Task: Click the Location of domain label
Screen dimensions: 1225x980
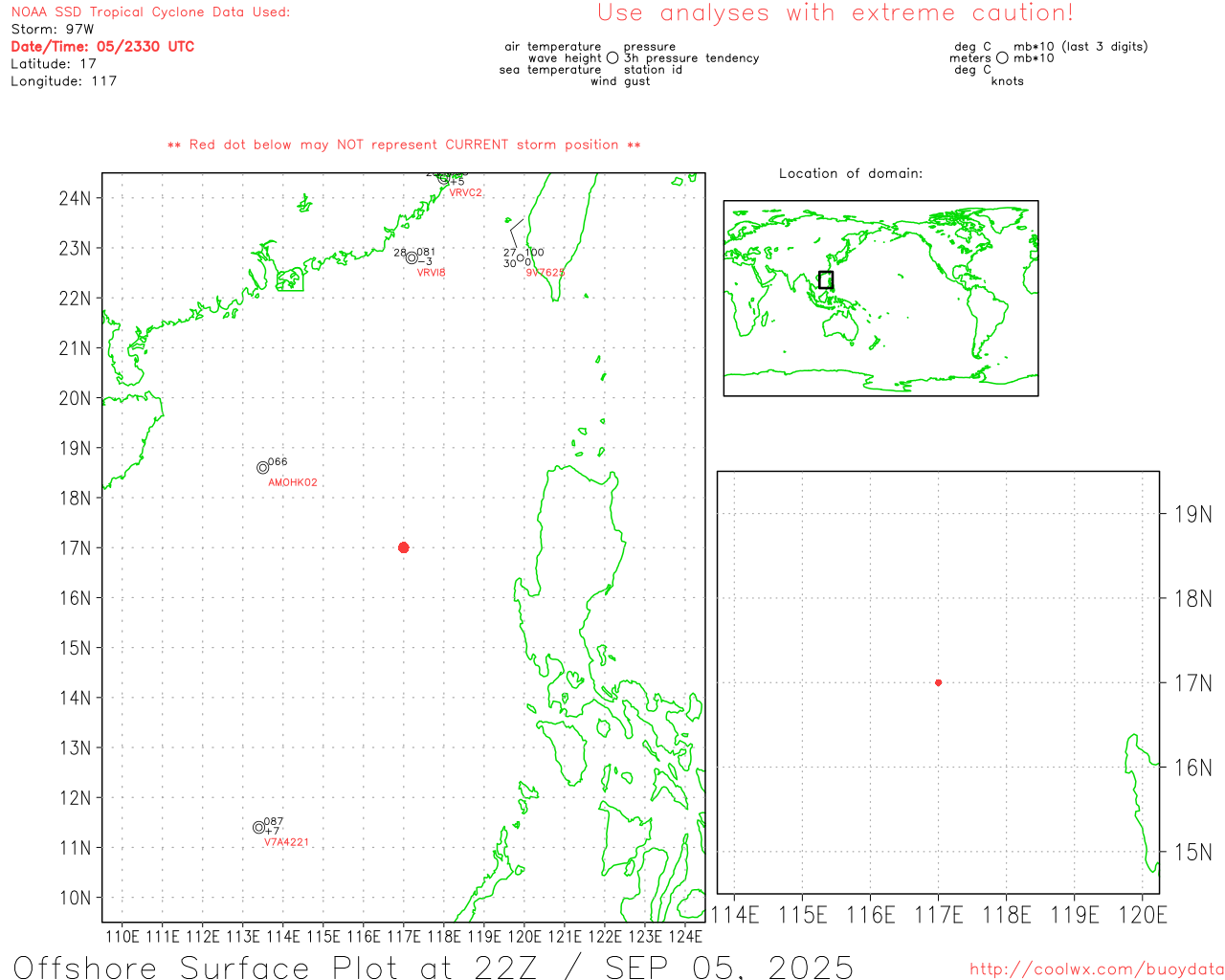Action: (851, 173)
